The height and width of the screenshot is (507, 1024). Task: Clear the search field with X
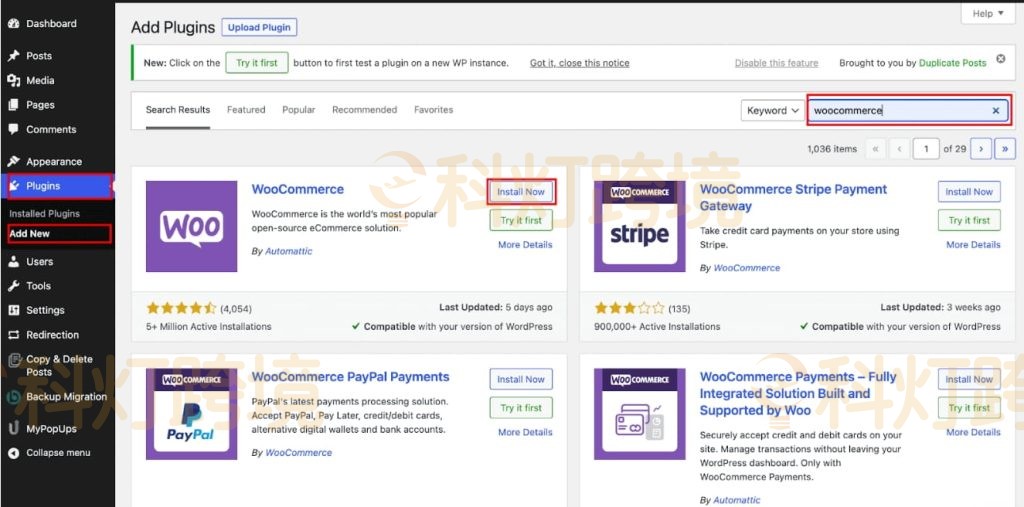coord(996,110)
